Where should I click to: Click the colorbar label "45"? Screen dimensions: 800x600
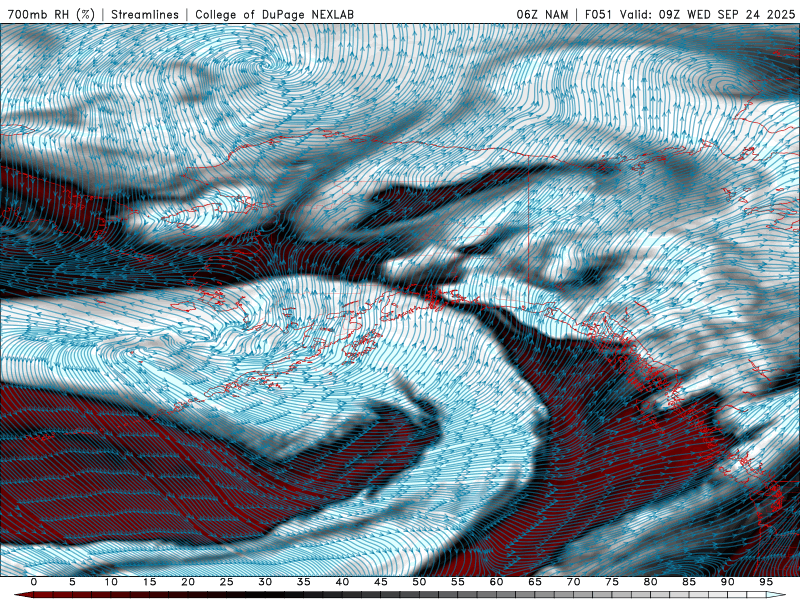[x=381, y=582]
